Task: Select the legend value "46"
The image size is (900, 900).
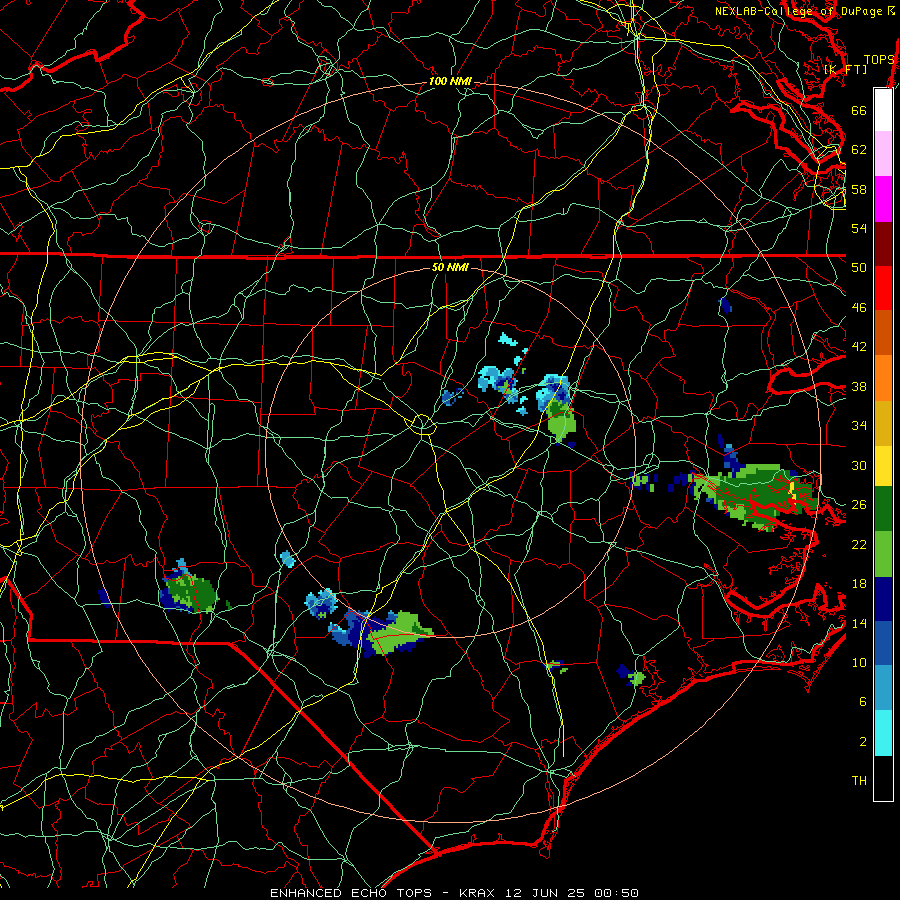Action: tap(859, 308)
